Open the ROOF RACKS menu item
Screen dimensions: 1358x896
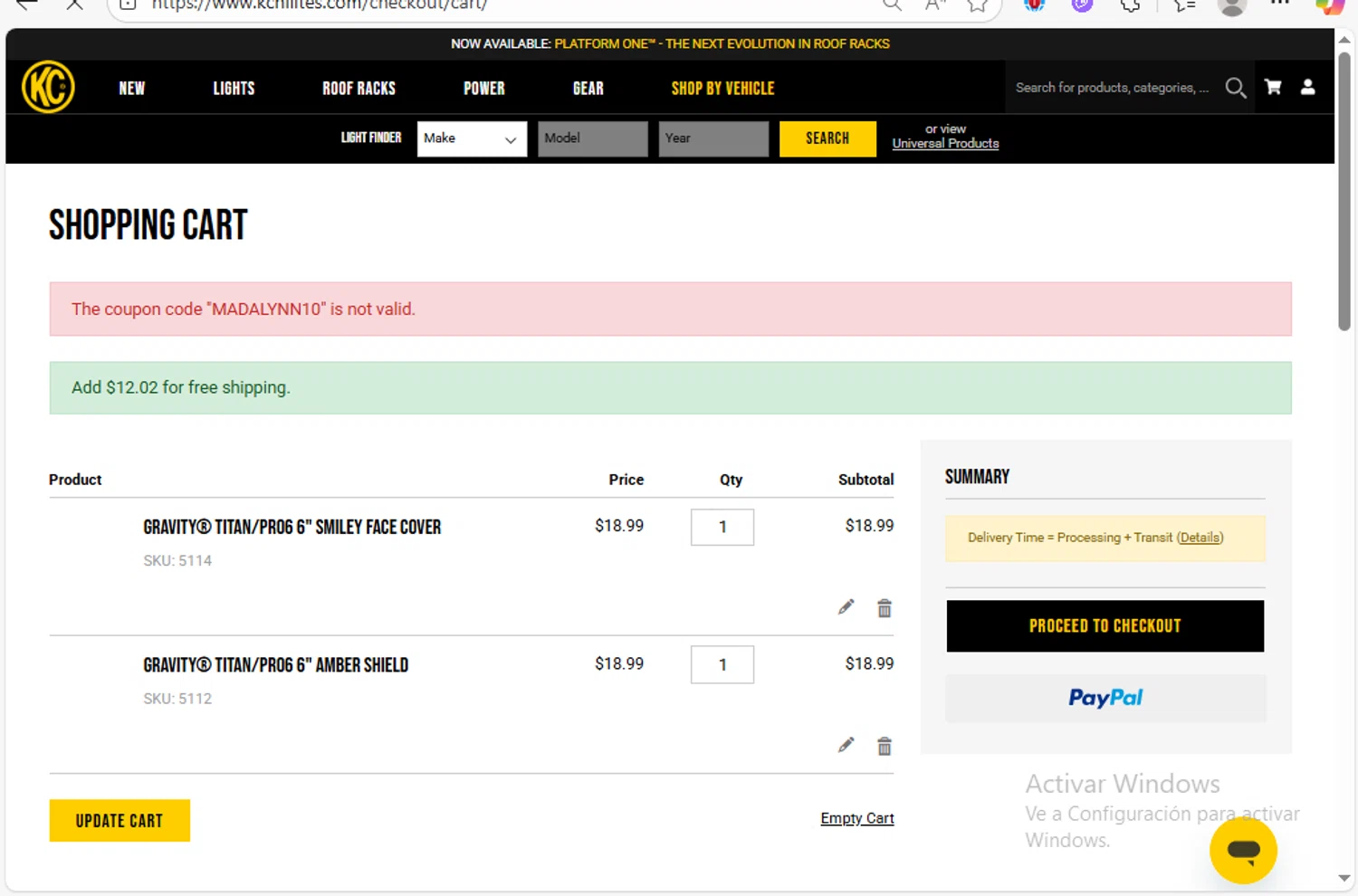(x=359, y=89)
